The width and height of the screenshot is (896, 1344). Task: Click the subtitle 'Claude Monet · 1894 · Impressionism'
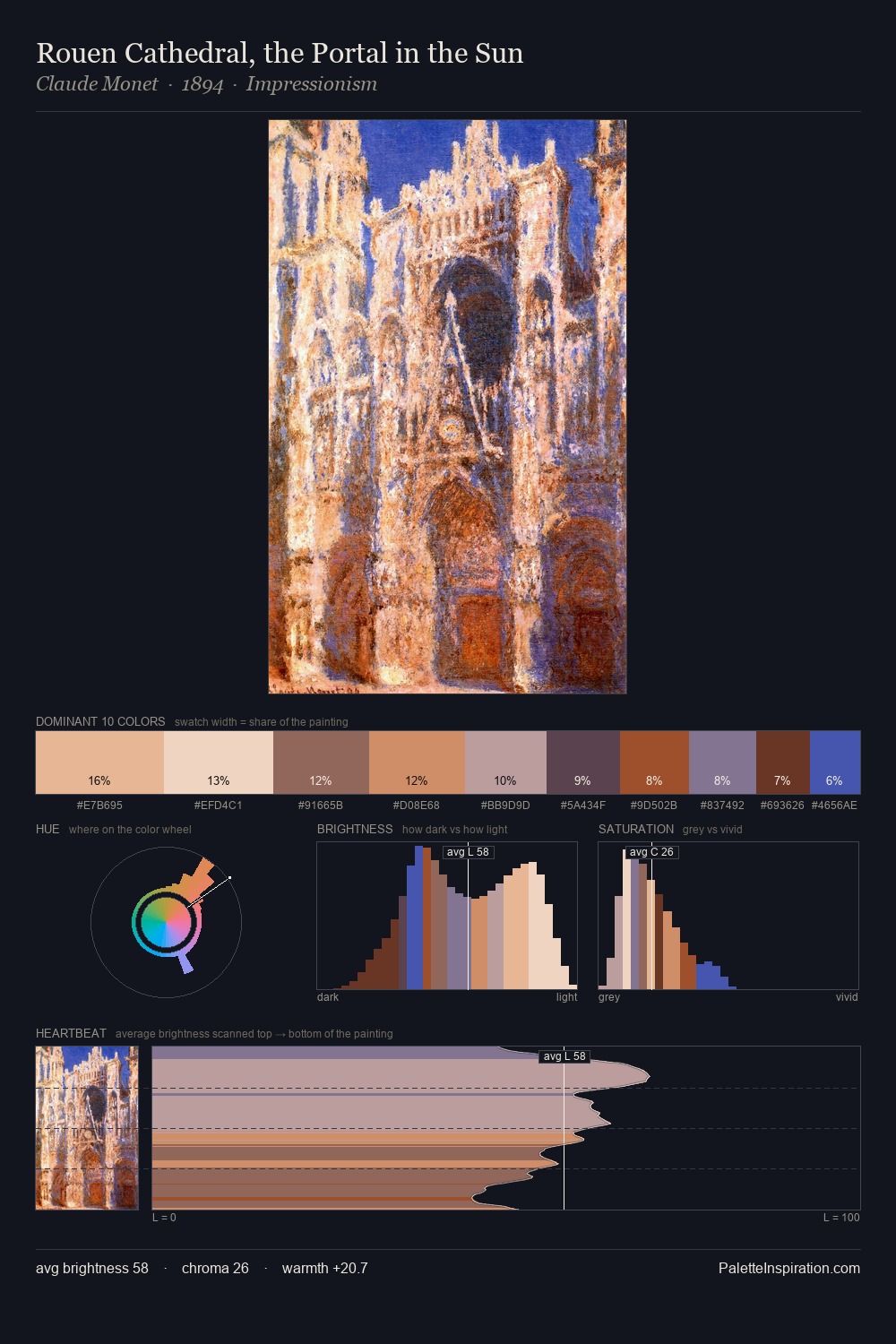click(206, 84)
